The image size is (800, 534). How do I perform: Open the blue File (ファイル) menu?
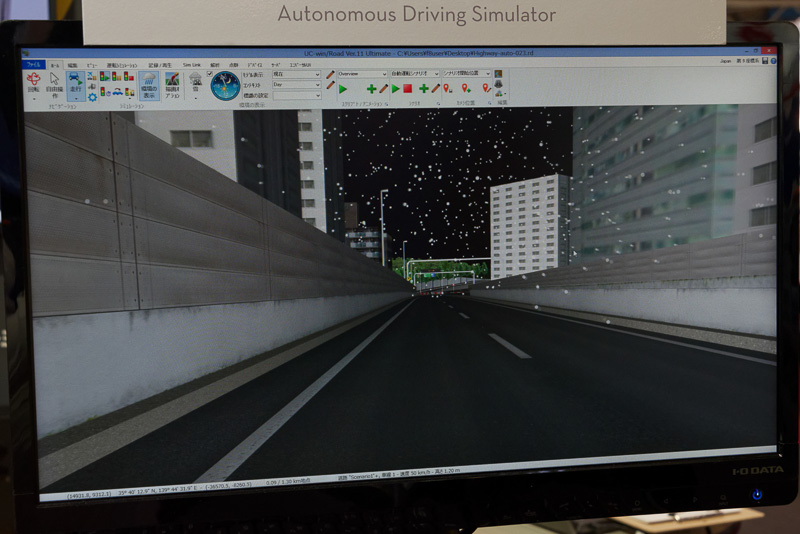pos(34,65)
